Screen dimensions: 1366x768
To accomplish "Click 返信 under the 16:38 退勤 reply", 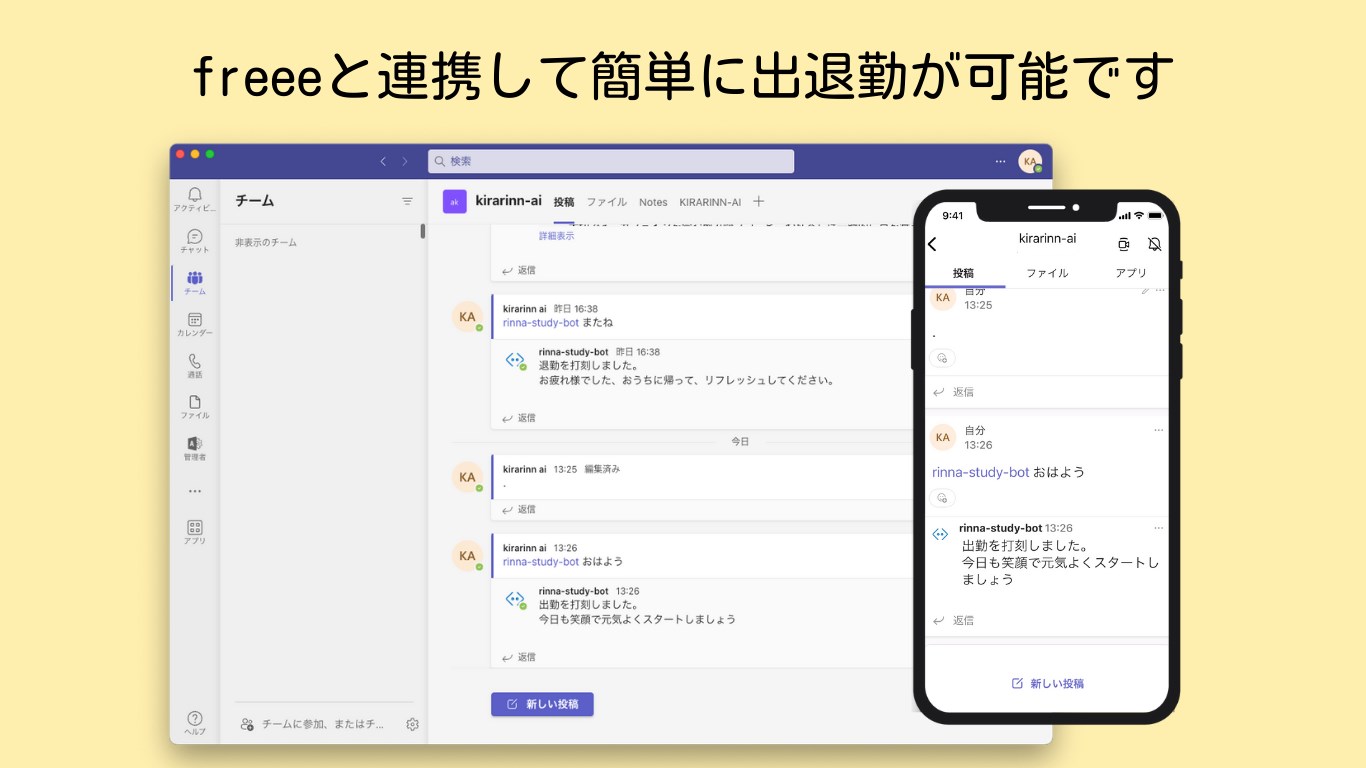I will (519, 418).
